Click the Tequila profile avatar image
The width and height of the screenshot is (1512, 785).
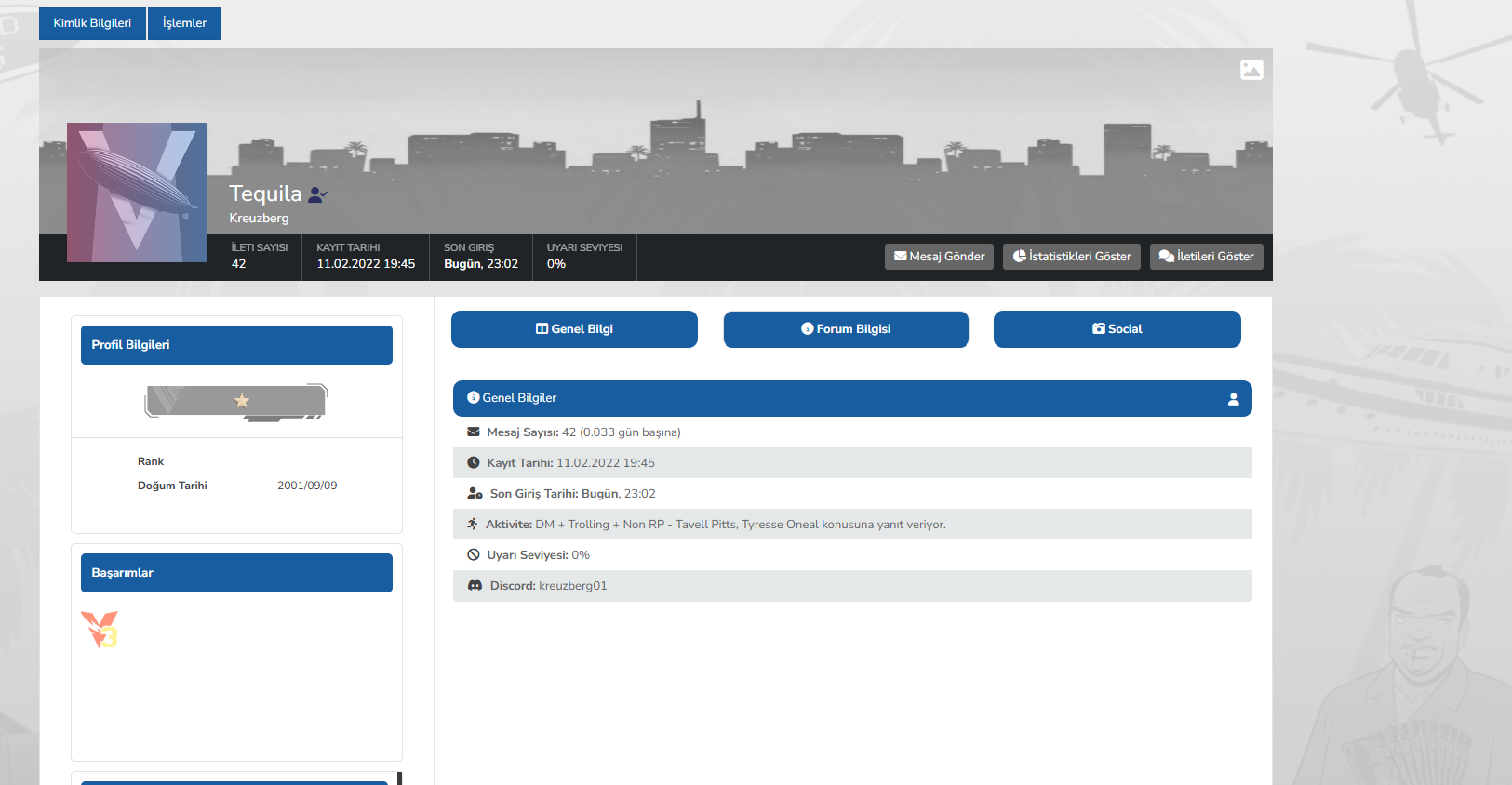(137, 193)
